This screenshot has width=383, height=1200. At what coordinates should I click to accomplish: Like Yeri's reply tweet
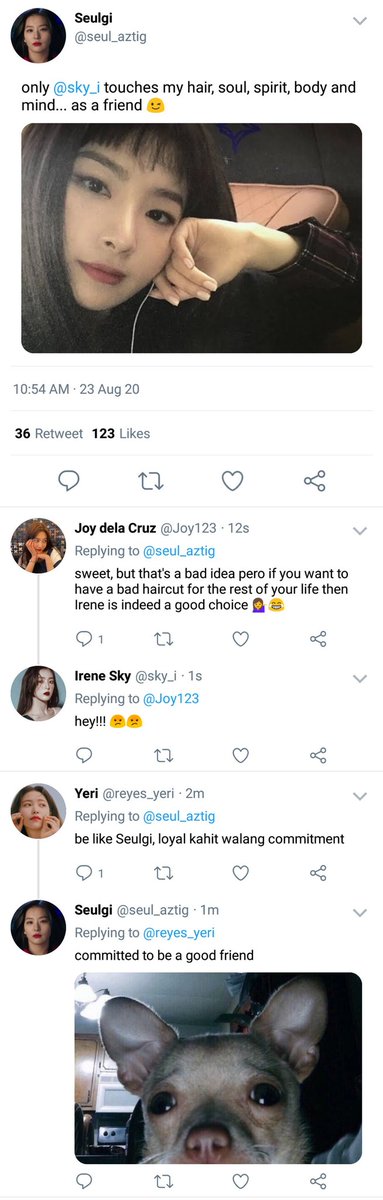click(240, 873)
